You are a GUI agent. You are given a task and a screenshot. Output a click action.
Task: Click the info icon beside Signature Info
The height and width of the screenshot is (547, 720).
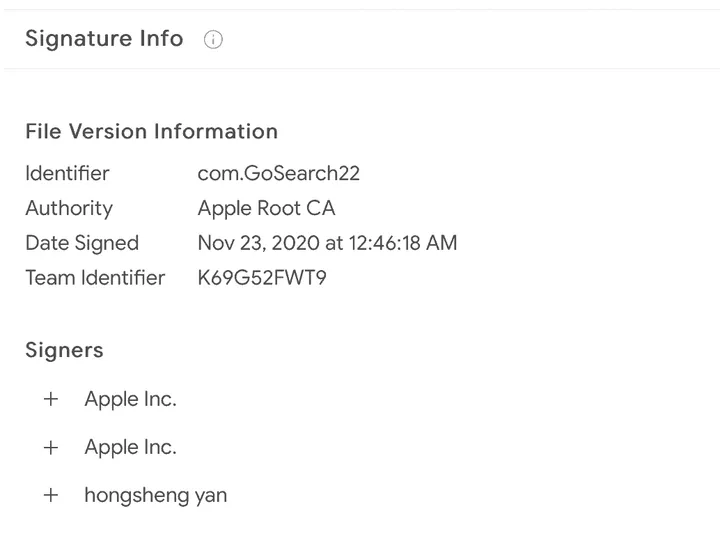click(213, 40)
